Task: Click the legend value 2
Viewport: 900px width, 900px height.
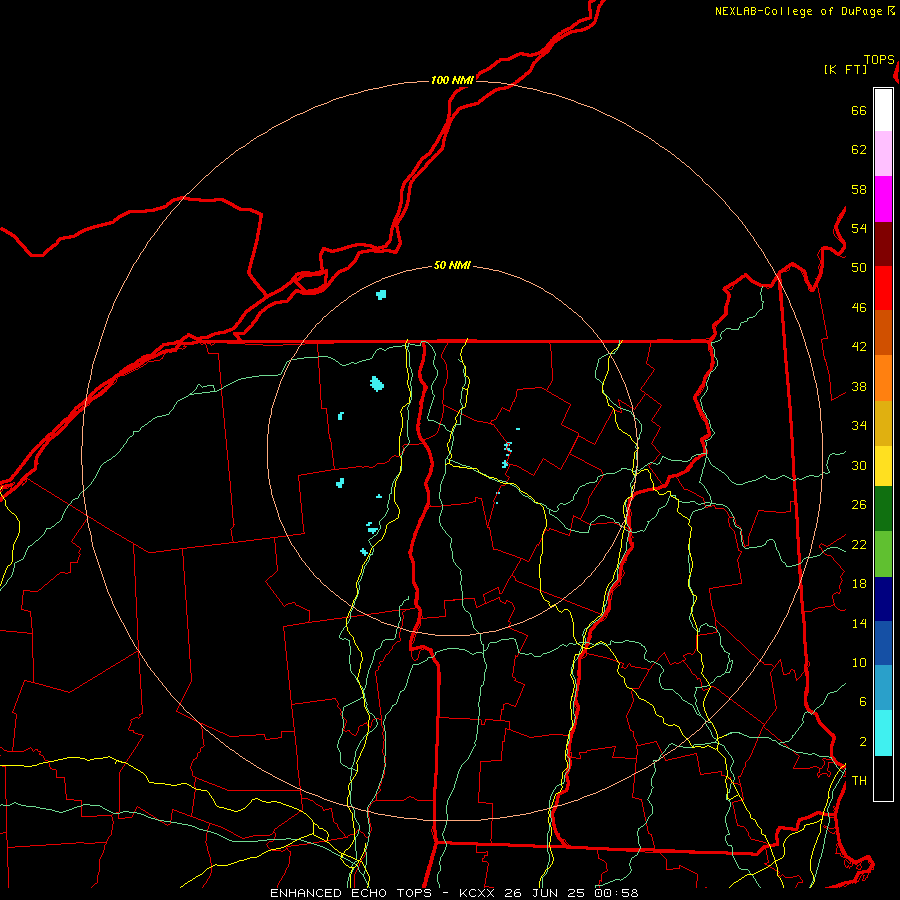Action: point(863,742)
